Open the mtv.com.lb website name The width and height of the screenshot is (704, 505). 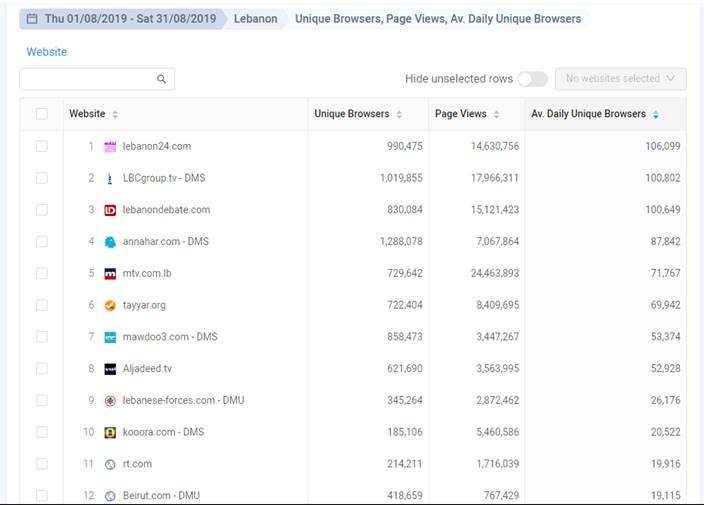click(x=147, y=273)
